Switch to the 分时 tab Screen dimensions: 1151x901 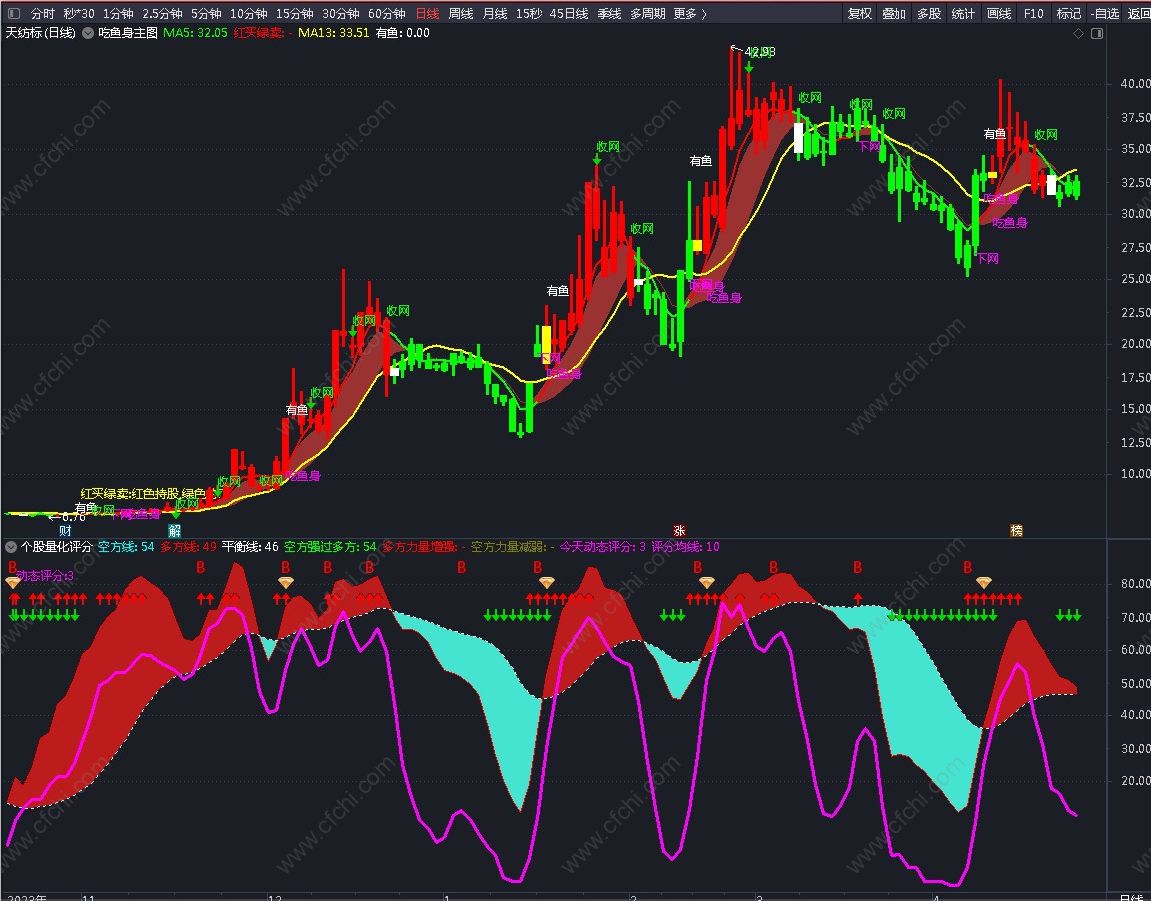click(43, 13)
